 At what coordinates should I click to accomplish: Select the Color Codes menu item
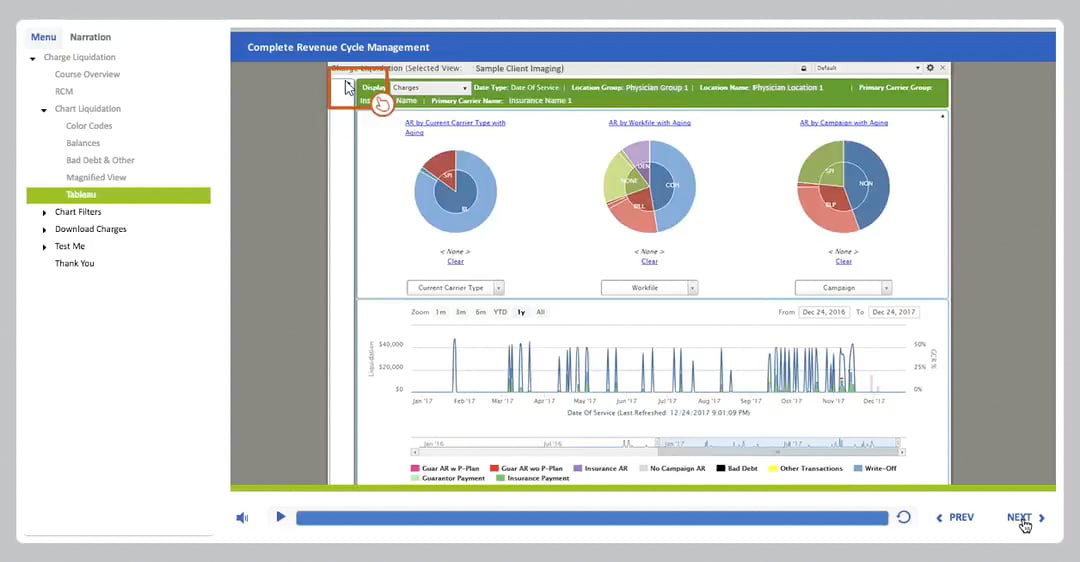click(x=89, y=126)
